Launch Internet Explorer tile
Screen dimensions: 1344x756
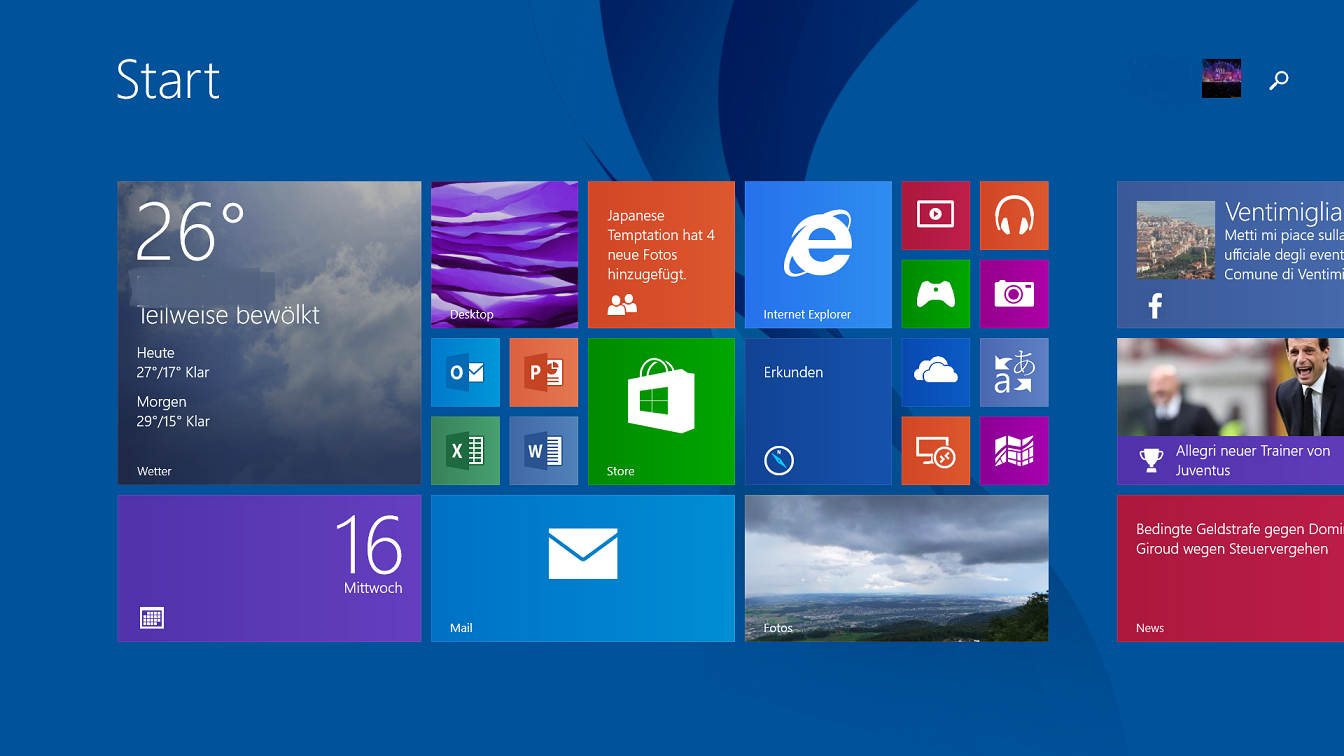[x=818, y=254]
